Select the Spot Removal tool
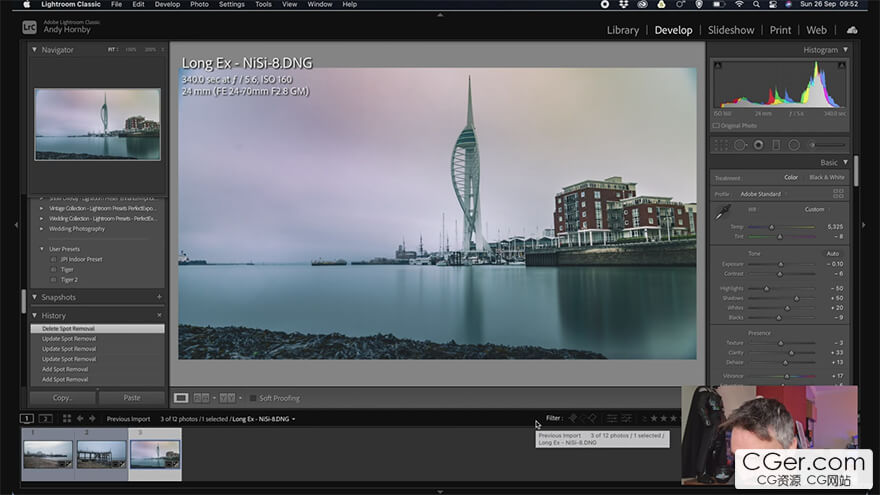880x495 pixels. click(x=740, y=145)
